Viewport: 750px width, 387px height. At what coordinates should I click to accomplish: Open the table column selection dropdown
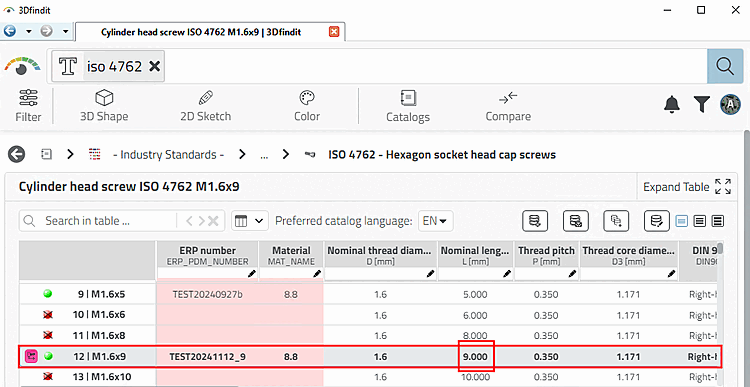[250, 221]
